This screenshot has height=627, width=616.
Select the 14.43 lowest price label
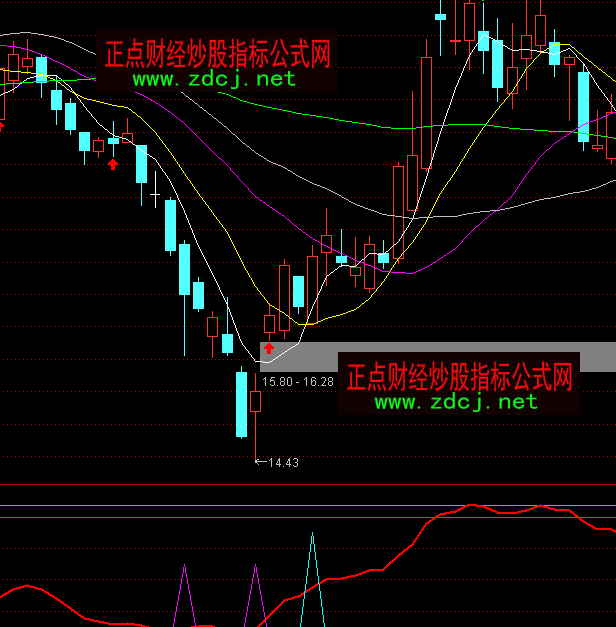tap(282, 463)
